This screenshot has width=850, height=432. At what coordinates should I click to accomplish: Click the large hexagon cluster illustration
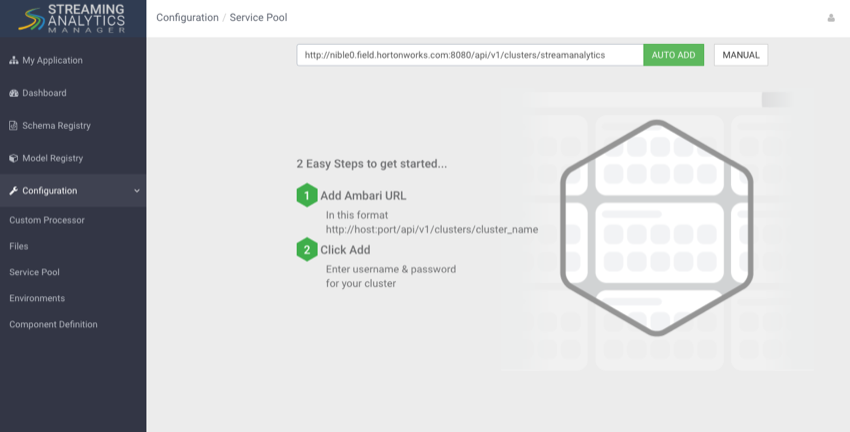pos(655,228)
